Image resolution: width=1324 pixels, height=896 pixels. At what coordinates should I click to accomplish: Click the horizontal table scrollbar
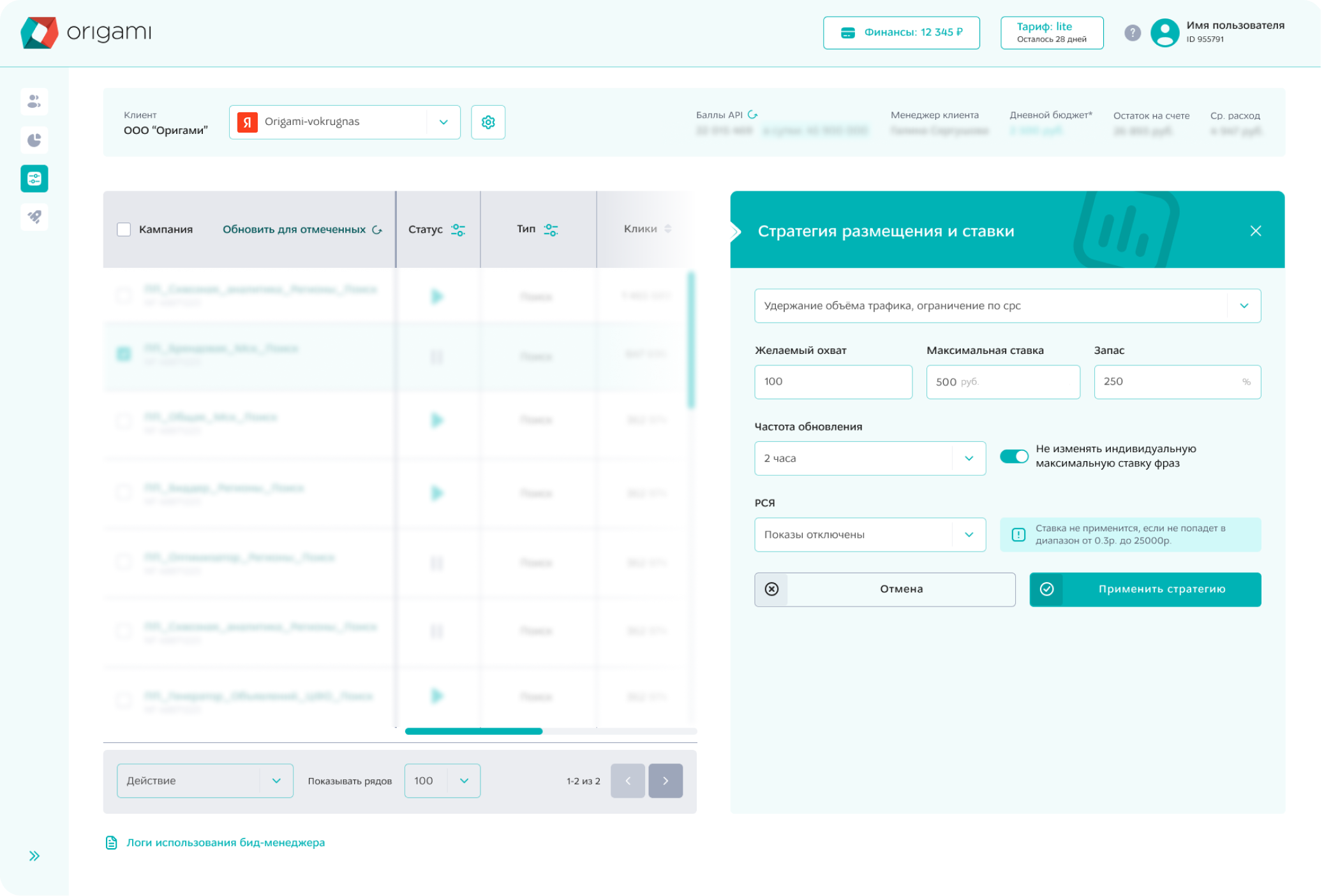tap(473, 731)
